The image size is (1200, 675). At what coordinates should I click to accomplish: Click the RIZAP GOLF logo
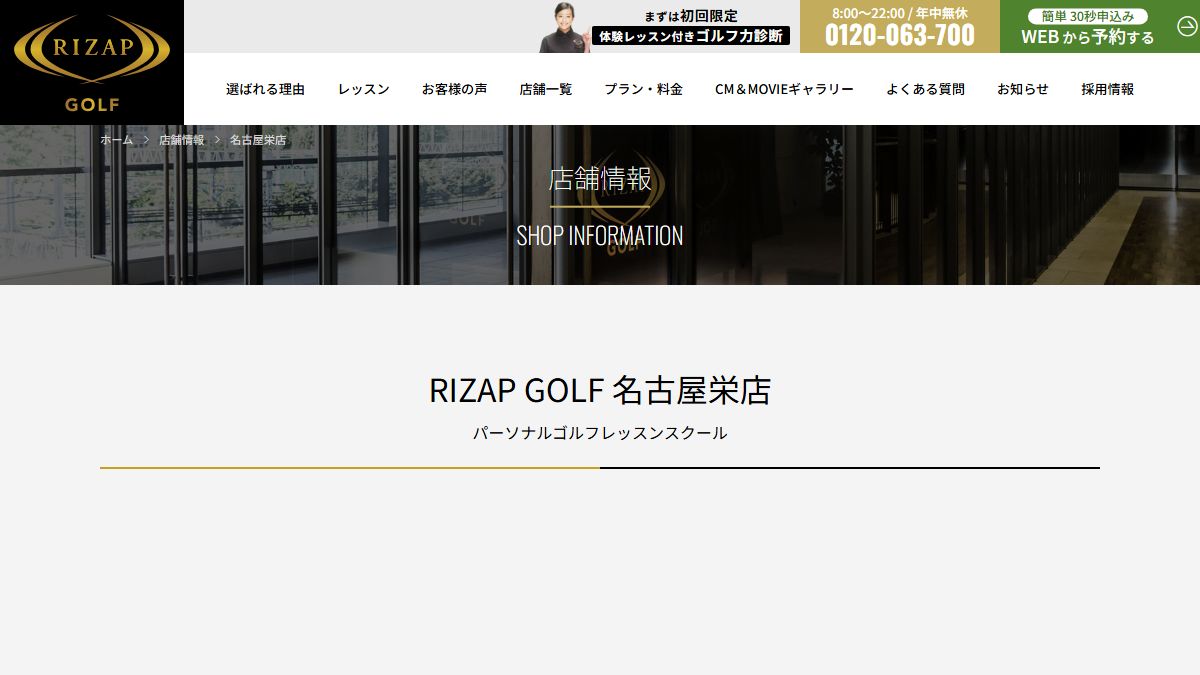(x=92, y=62)
